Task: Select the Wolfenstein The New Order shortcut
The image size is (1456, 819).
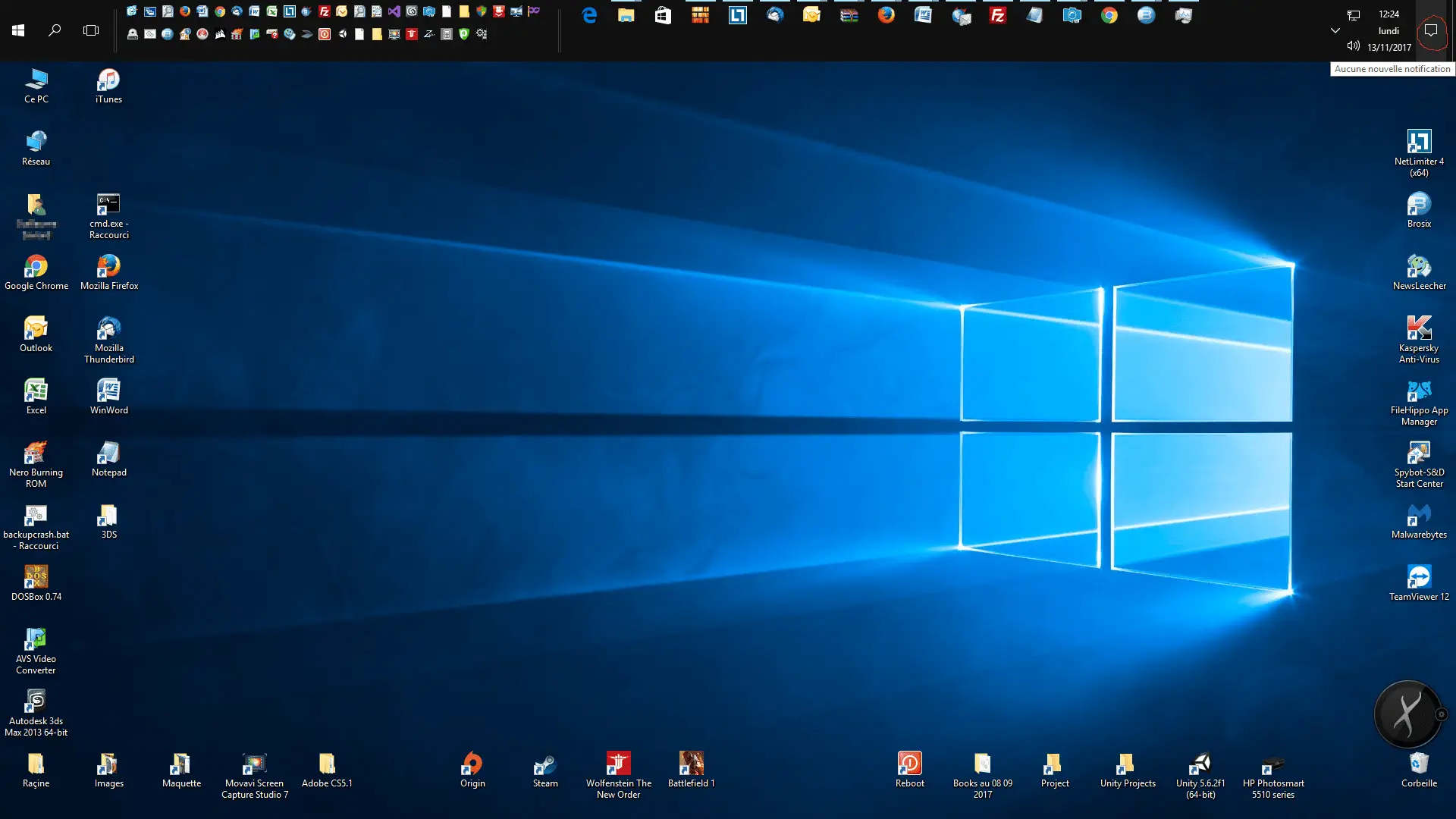Action: click(x=618, y=776)
